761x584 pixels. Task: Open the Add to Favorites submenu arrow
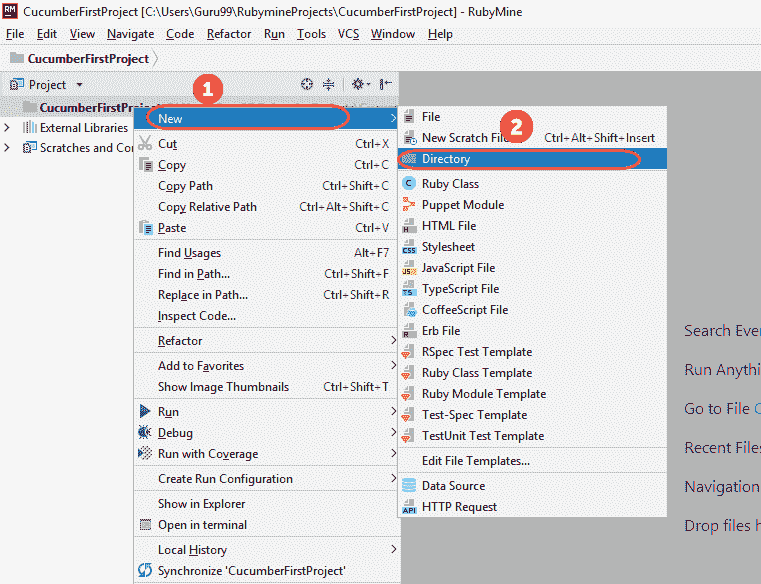coord(394,365)
